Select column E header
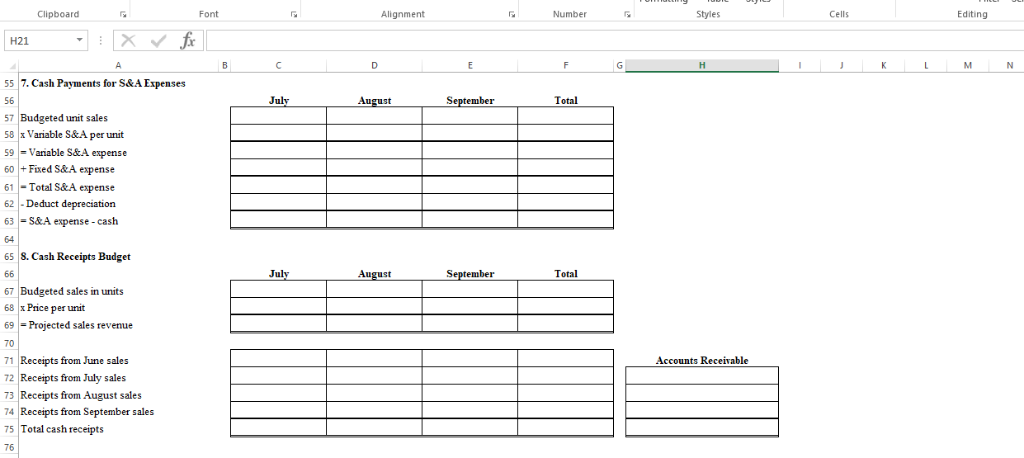This screenshot has width=1024, height=458. click(470, 65)
